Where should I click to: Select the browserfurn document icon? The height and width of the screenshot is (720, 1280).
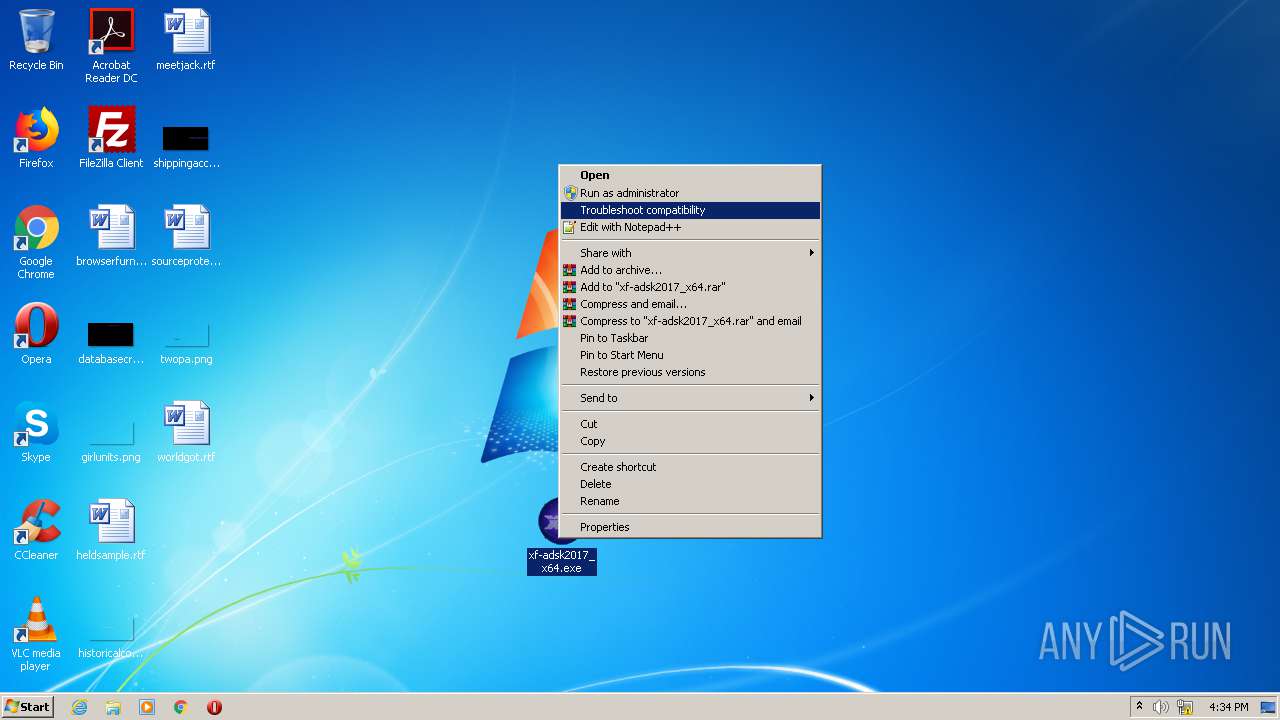pyautogui.click(x=111, y=236)
